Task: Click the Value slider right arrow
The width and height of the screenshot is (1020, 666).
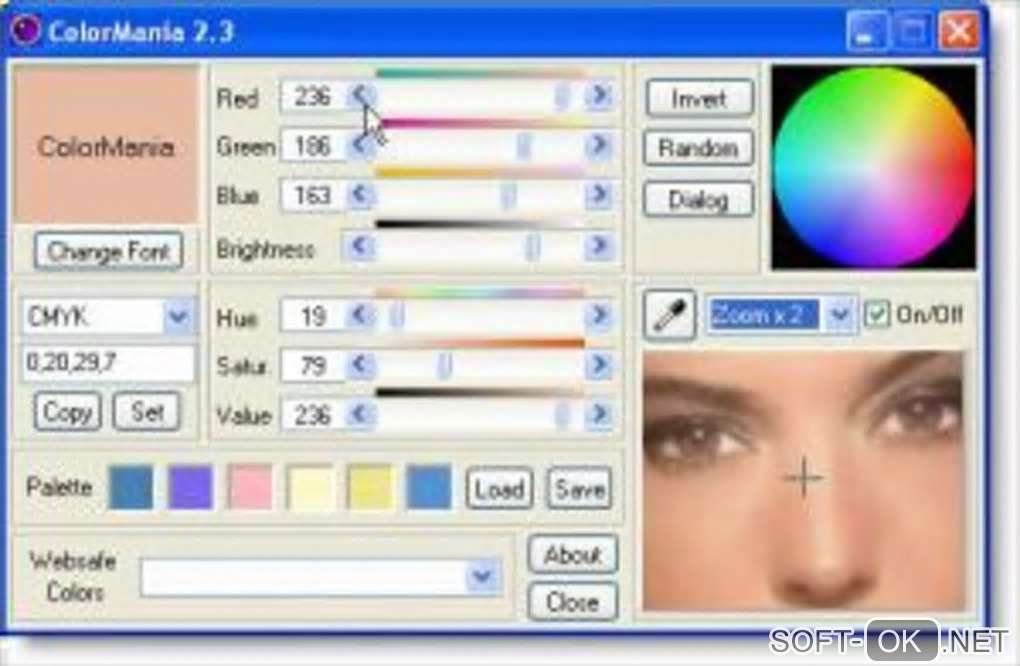Action: [x=598, y=415]
